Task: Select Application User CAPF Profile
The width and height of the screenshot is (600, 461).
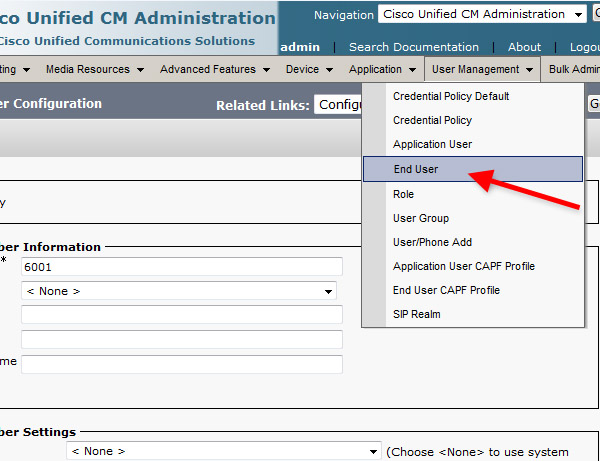Action: [473, 266]
